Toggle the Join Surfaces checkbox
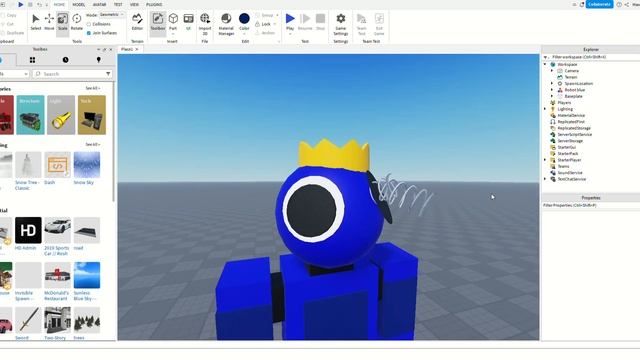Screen dimensions: 640x360 pos(89,33)
